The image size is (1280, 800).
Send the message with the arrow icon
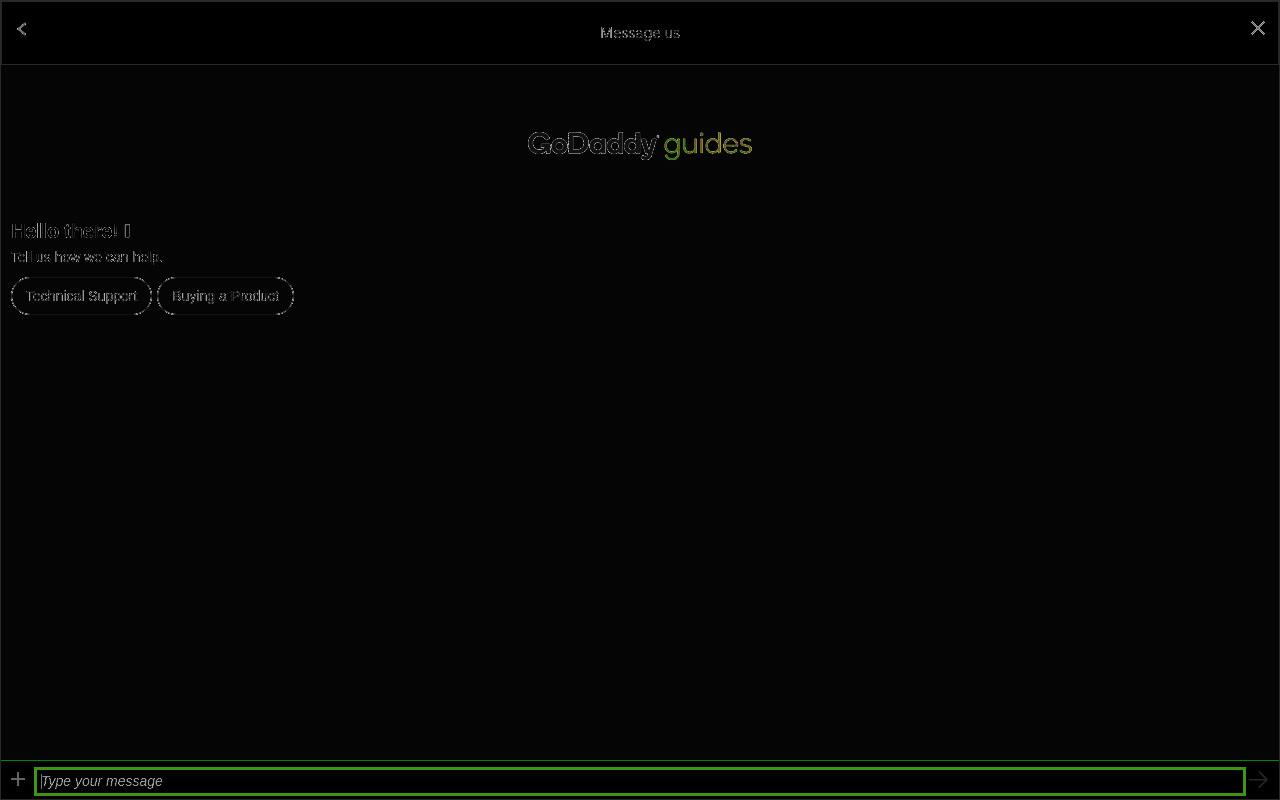click(x=1258, y=780)
